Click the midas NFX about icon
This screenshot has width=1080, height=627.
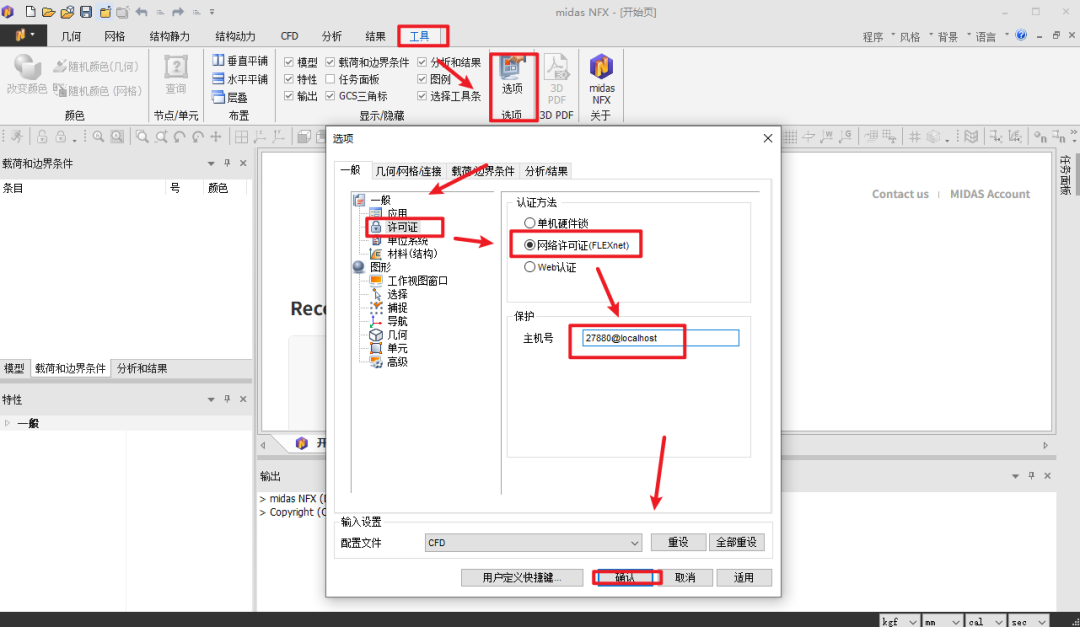(x=601, y=79)
